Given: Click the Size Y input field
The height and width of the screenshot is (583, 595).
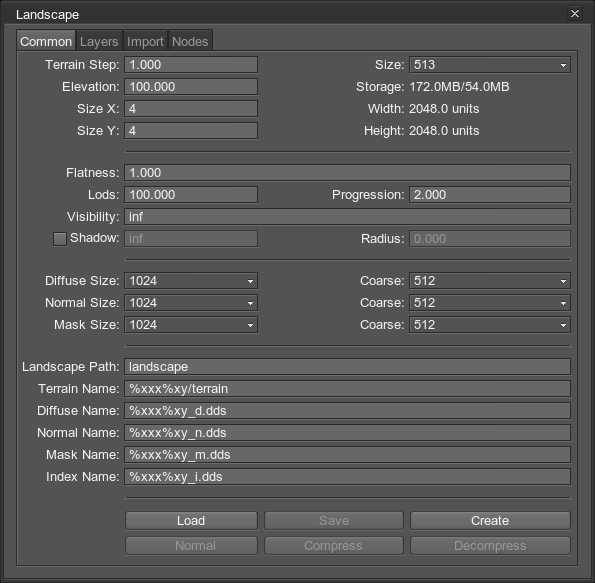Looking at the screenshot, I should click(x=191, y=131).
